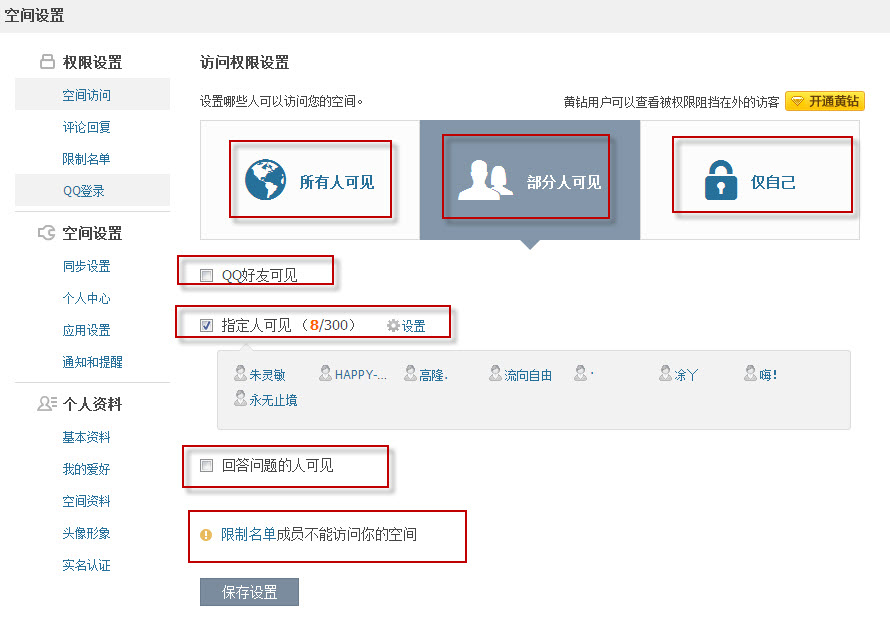
Task: Click the 个人资料 sidebar heading
Action: 92,404
